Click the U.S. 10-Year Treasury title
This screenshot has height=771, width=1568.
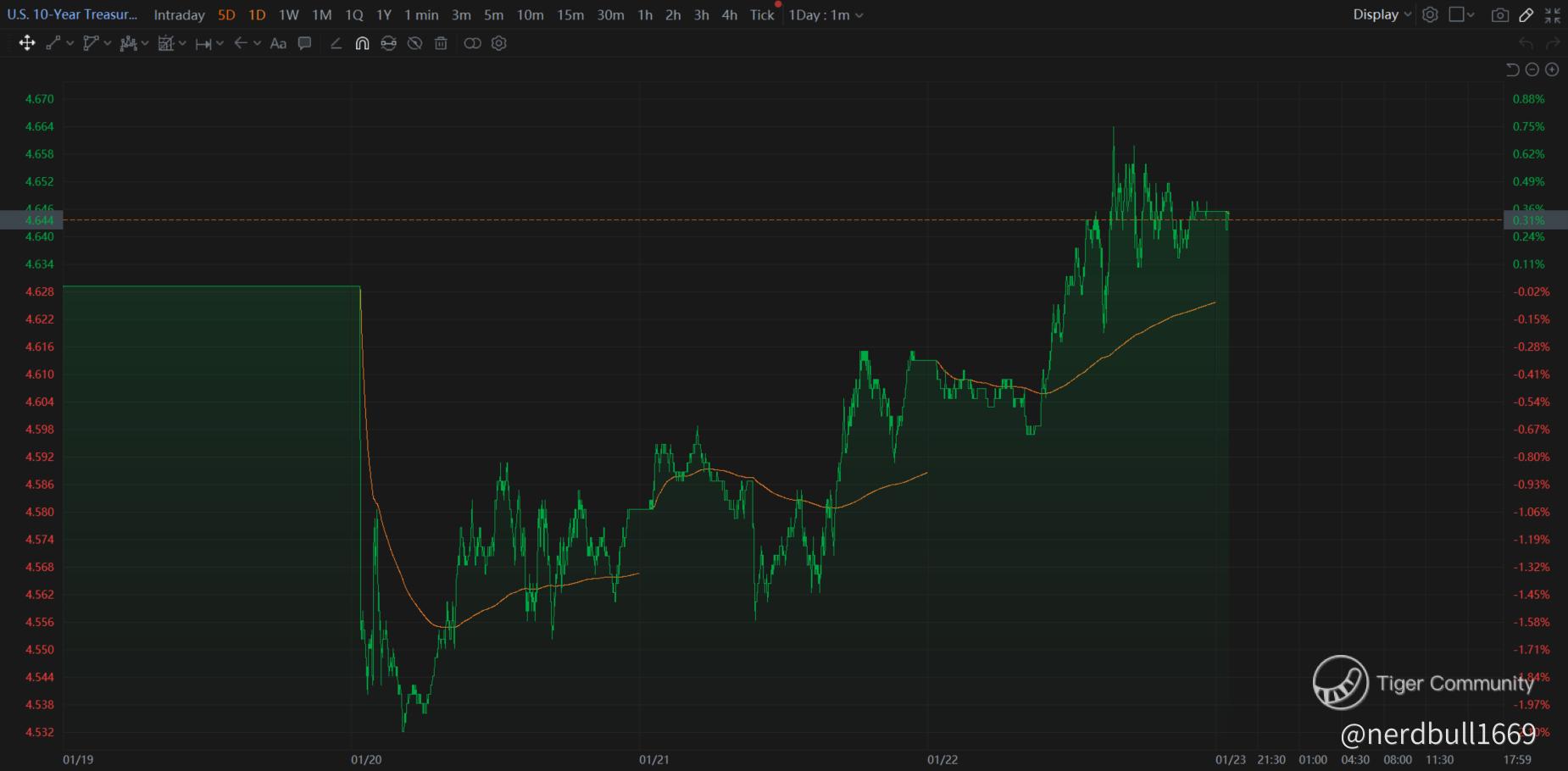tap(72, 14)
